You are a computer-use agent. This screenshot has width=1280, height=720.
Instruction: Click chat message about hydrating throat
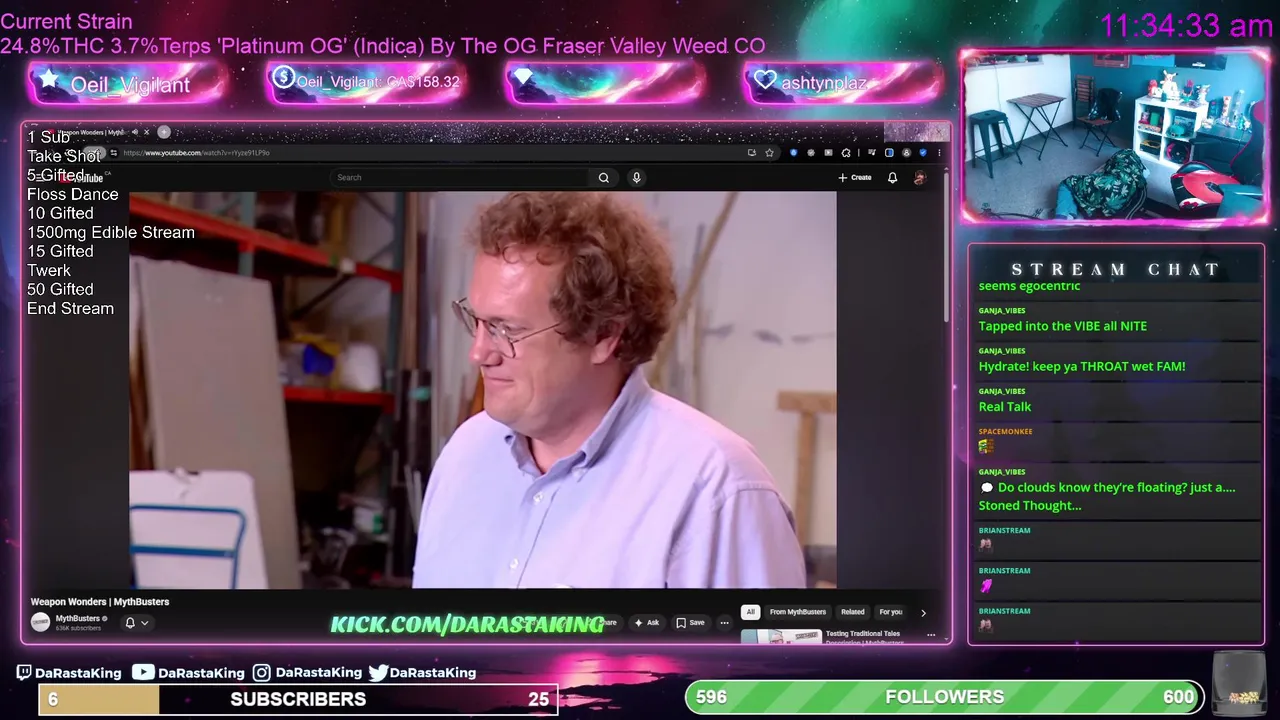coord(1082,367)
